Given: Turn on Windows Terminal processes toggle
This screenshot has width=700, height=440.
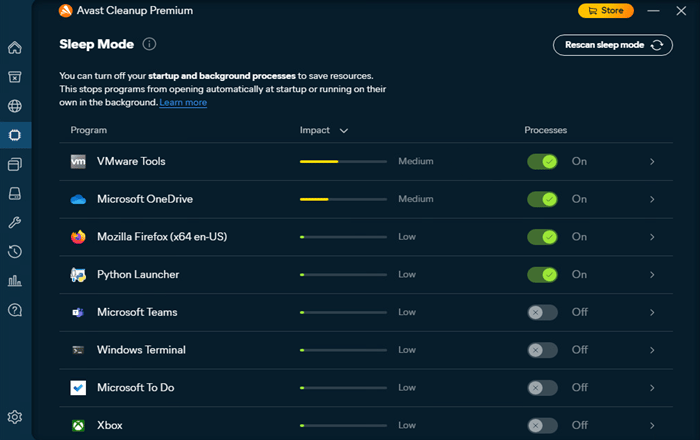Looking at the screenshot, I should (x=542, y=350).
